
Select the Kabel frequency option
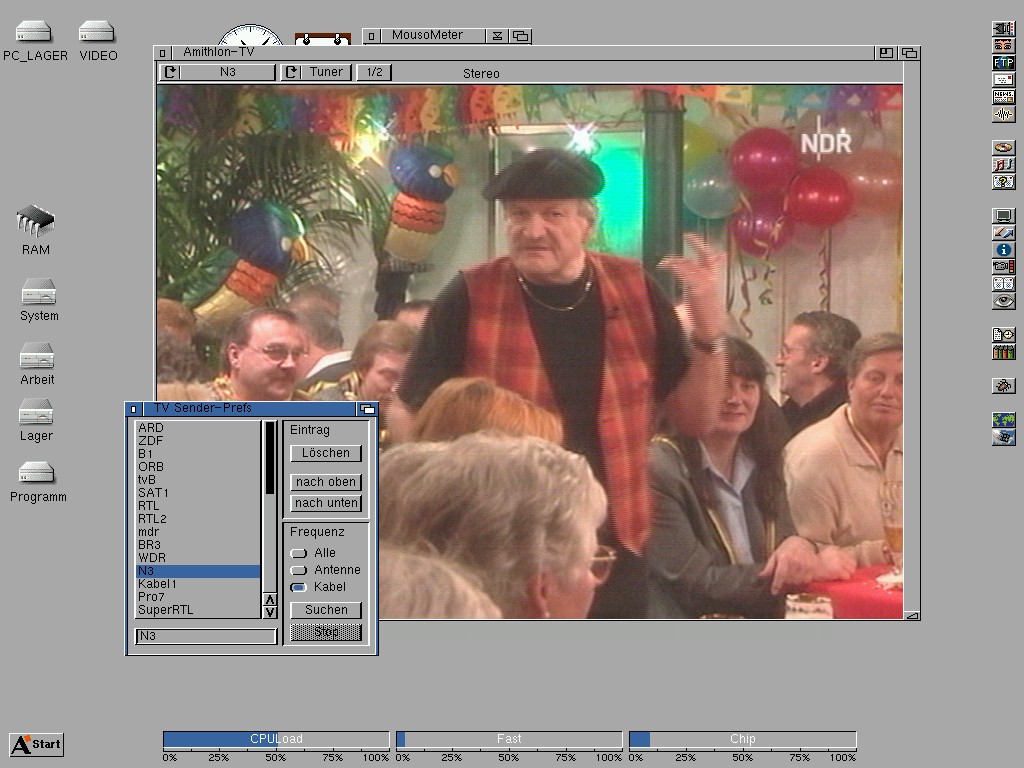299,587
